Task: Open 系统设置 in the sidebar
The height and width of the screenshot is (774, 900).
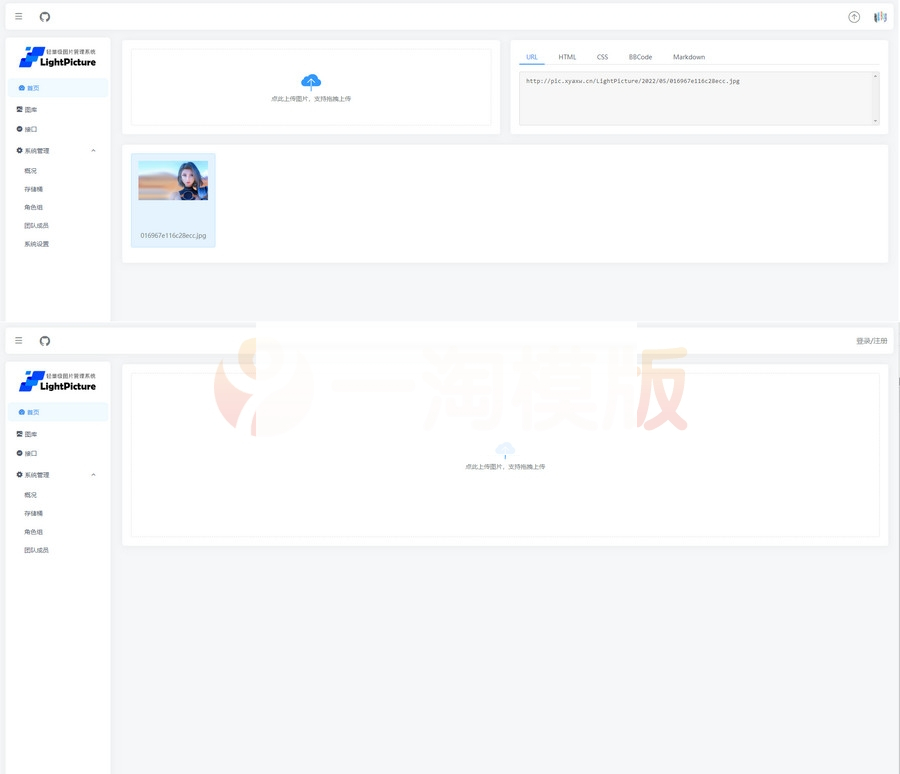Action: pos(36,244)
